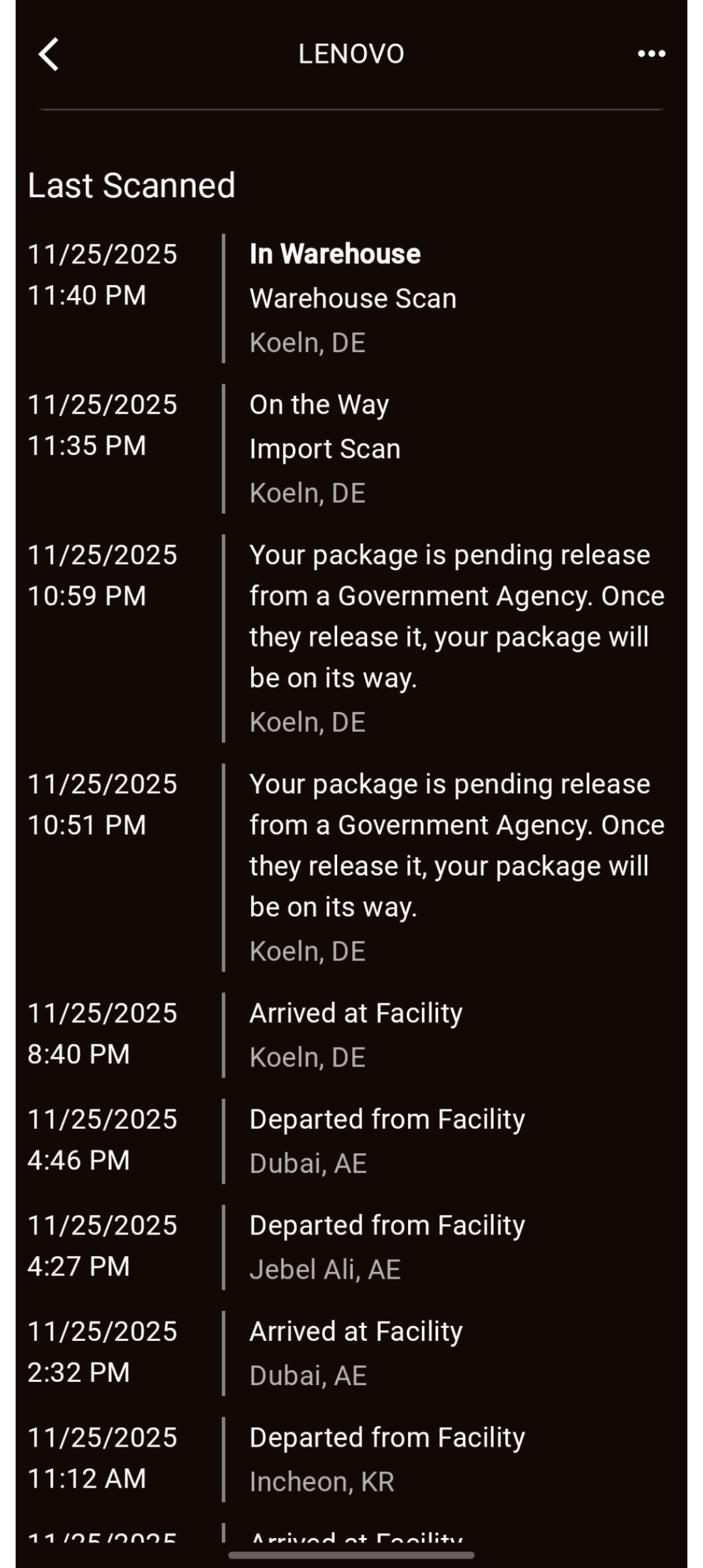Tap Arrived at Facility entry for Koeln
This screenshot has width=703, height=1568.
355,1013
